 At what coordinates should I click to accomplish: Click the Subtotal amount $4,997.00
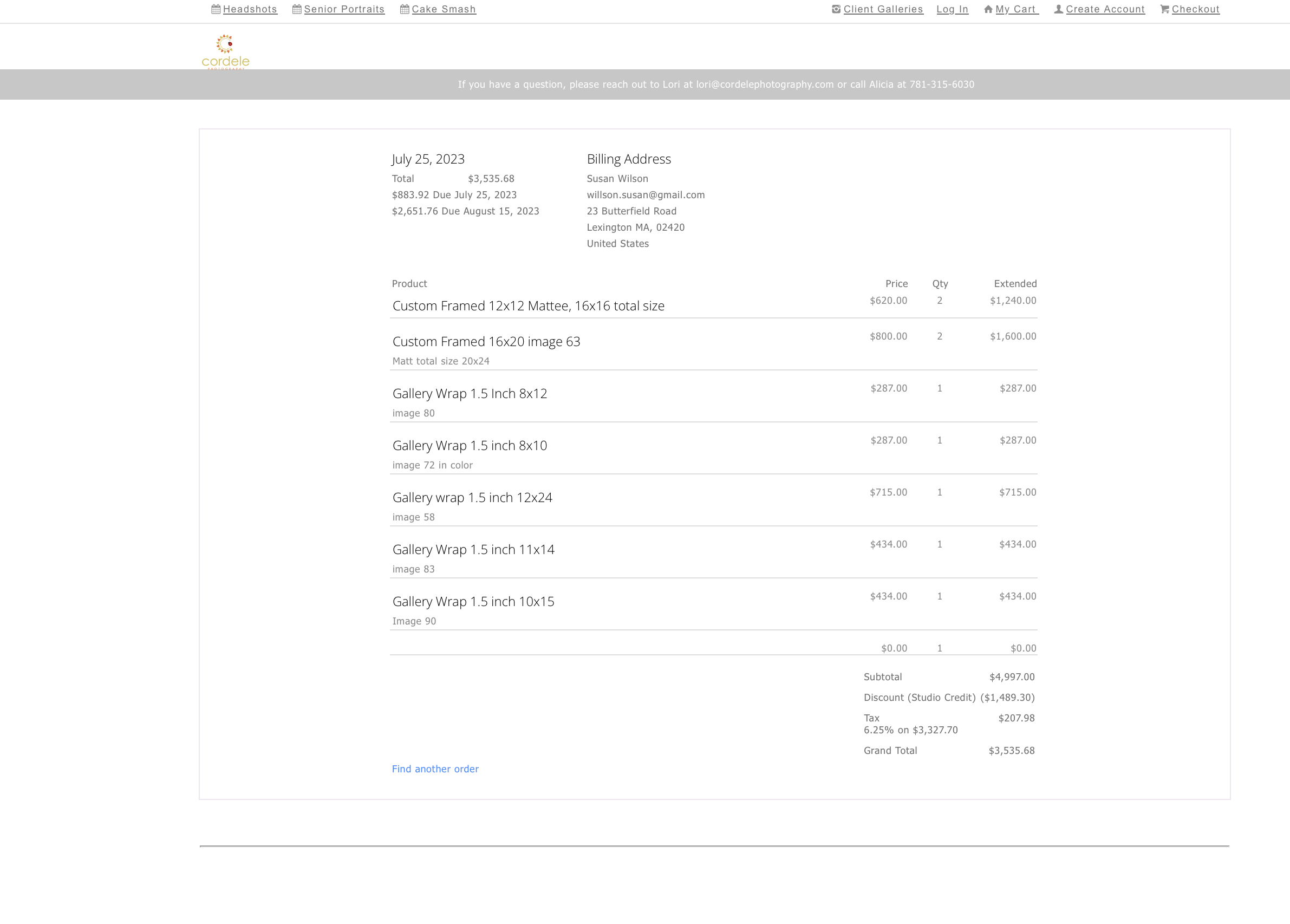point(1012,676)
